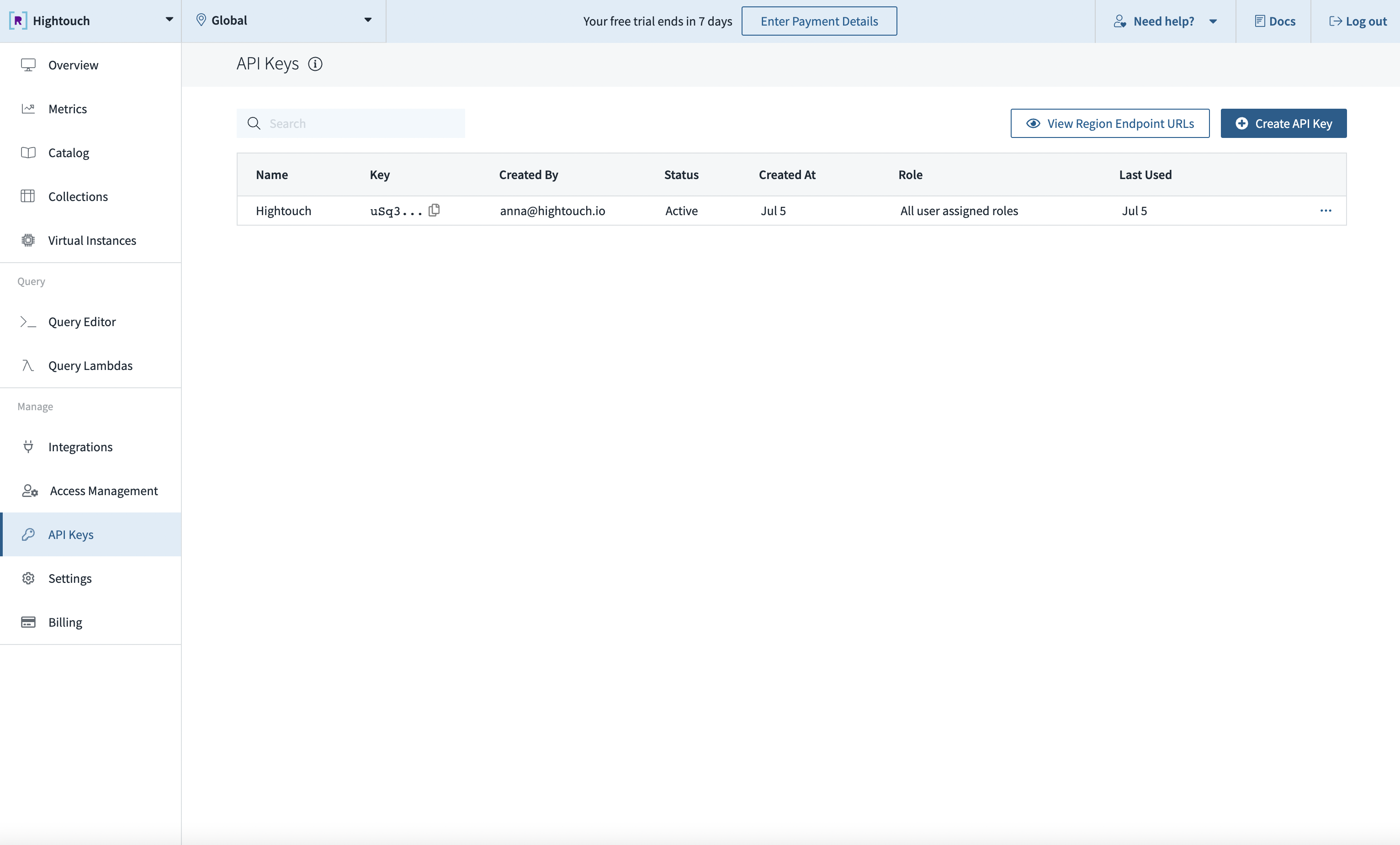Navigate to Collections
Viewport: 1400px width, 845px height.
point(91,196)
